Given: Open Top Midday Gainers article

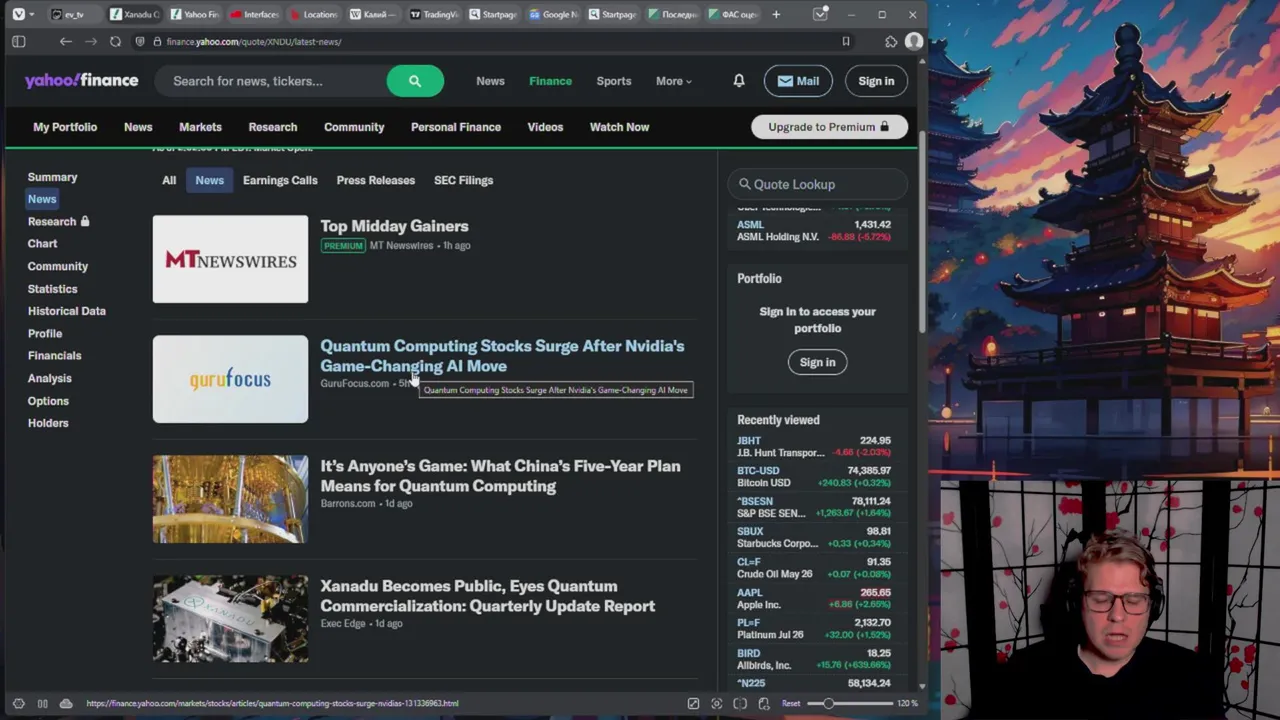Looking at the screenshot, I should coord(394,226).
